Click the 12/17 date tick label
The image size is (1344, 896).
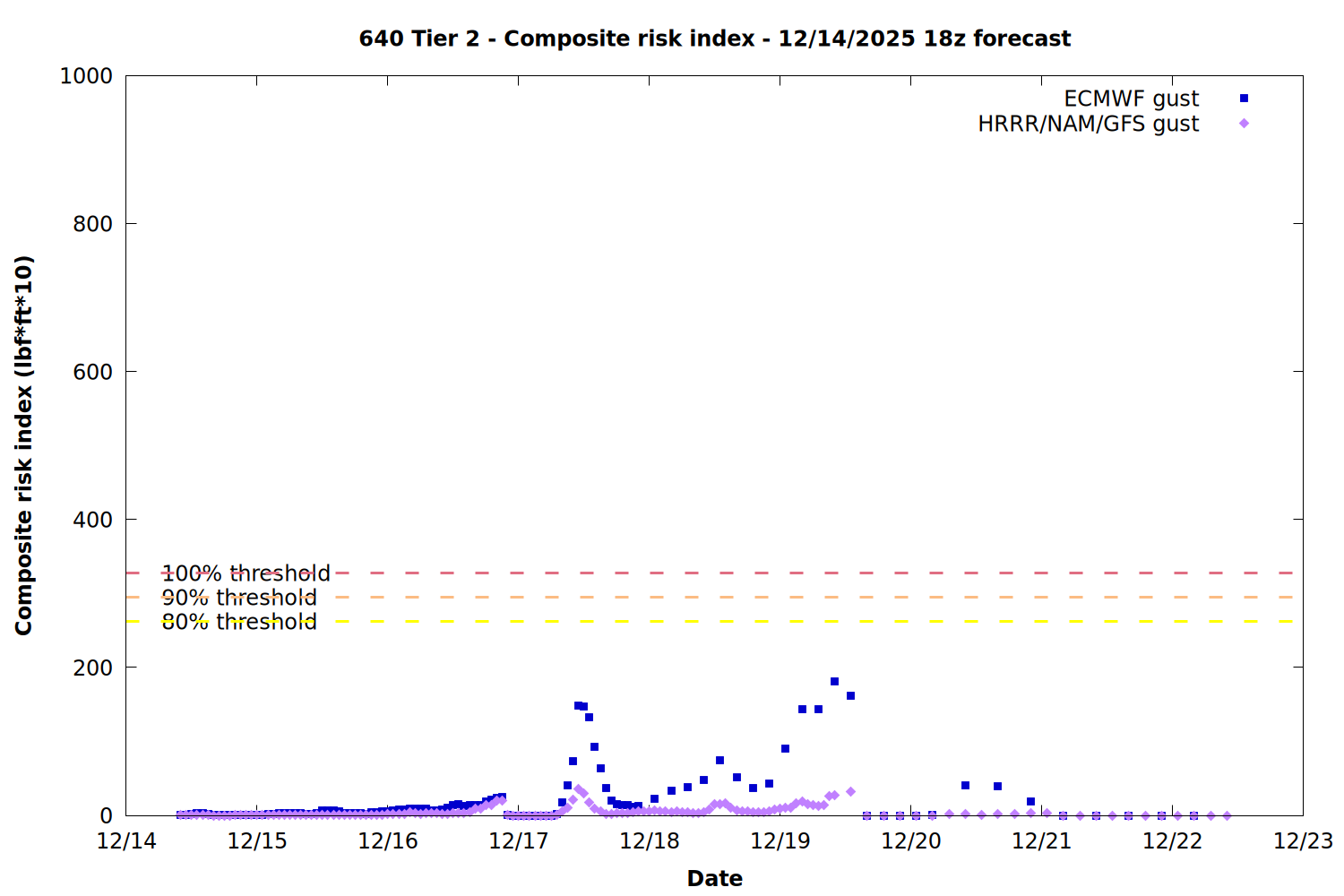point(519,841)
